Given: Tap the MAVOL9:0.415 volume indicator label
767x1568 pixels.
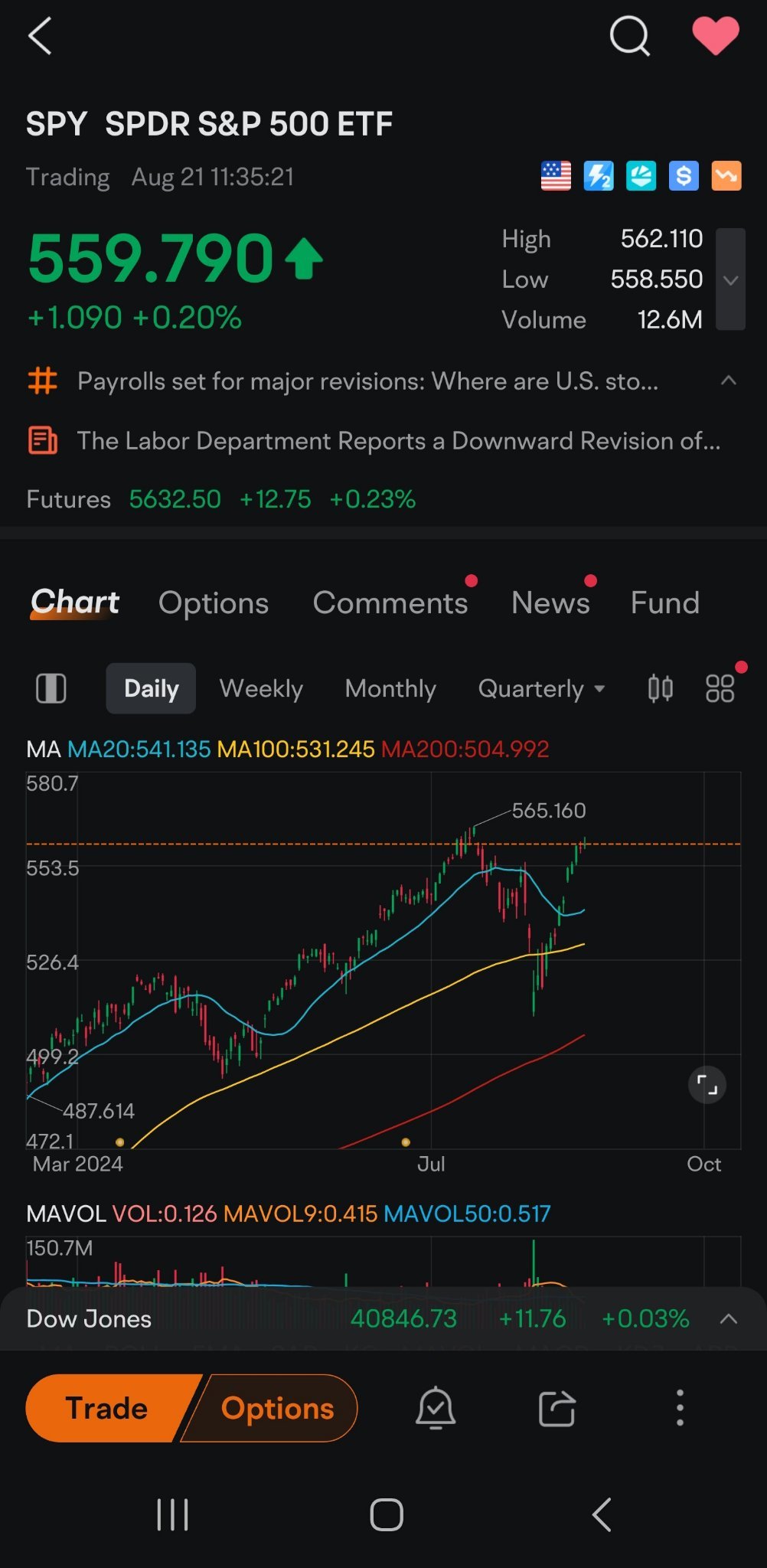Looking at the screenshot, I should pos(300,1214).
